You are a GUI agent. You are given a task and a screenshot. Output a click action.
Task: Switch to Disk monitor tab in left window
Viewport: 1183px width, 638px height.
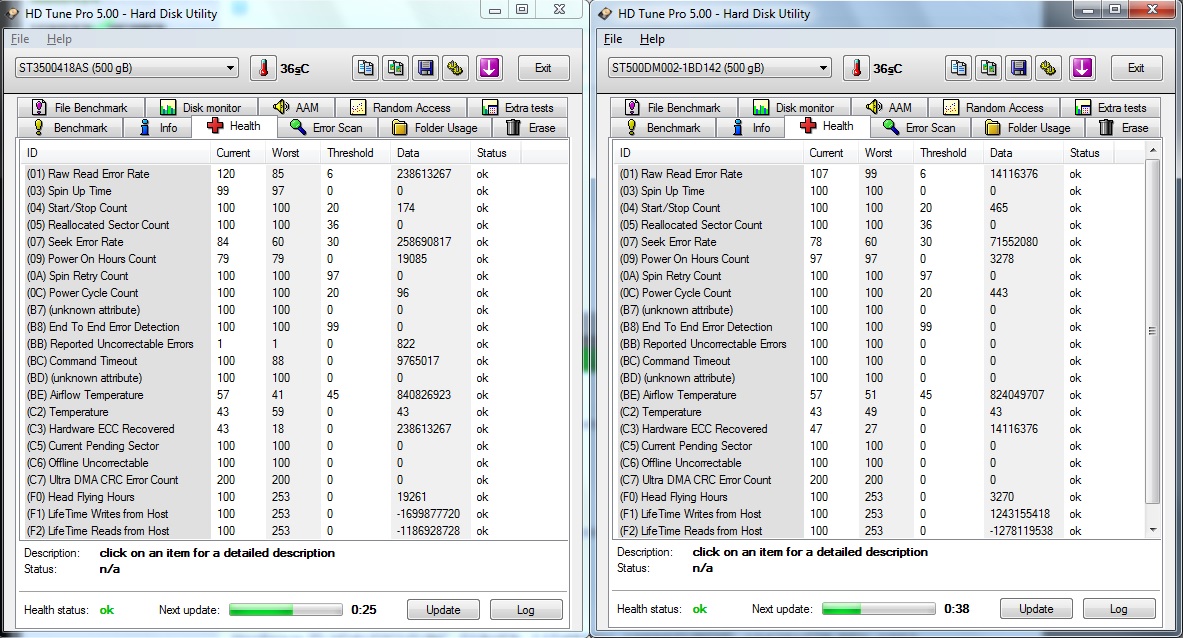pyautogui.click(x=201, y=108)
